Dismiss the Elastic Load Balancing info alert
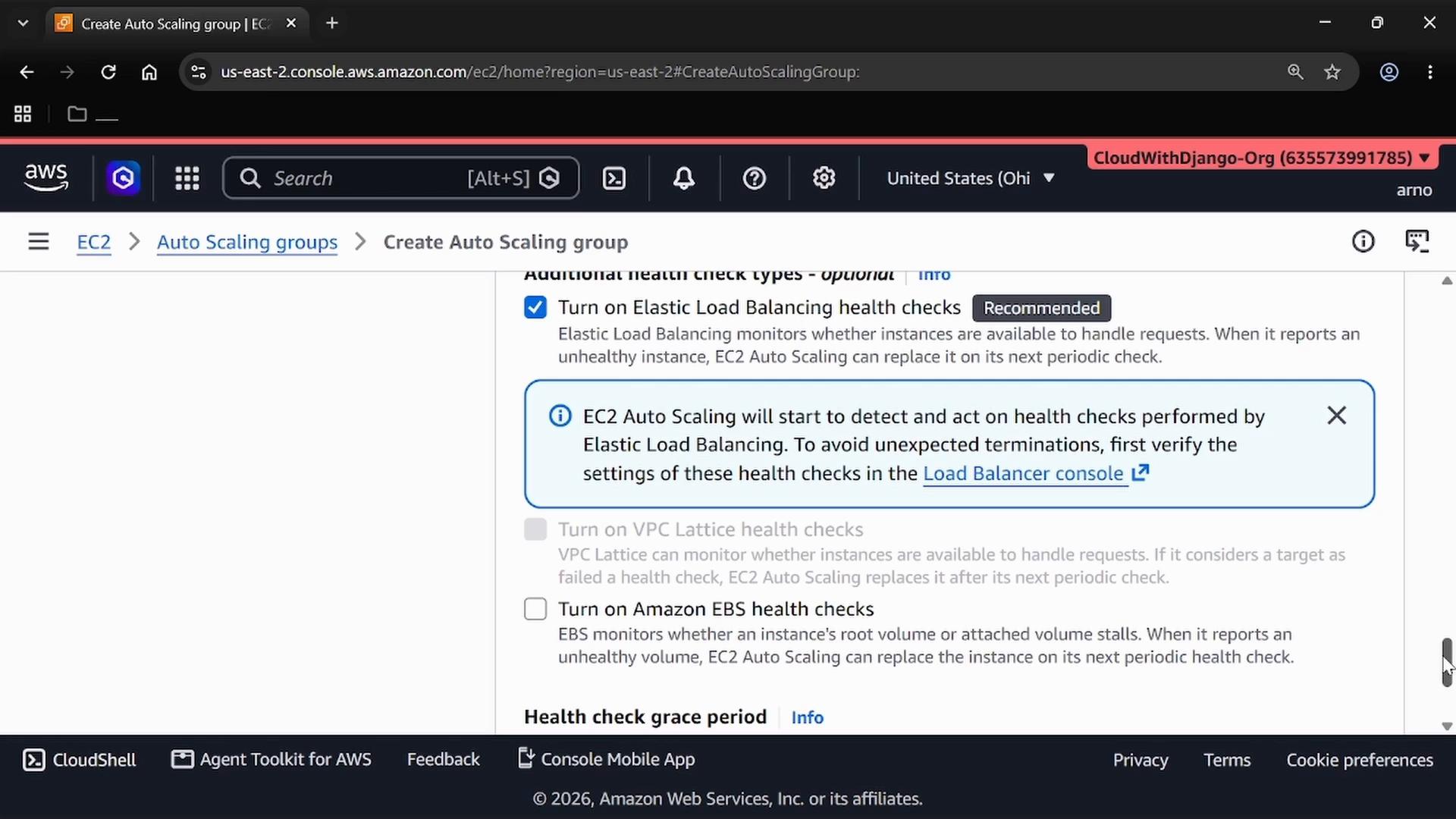Image resolution: width=1456 pixels, height=819 pixels. 1336,416
